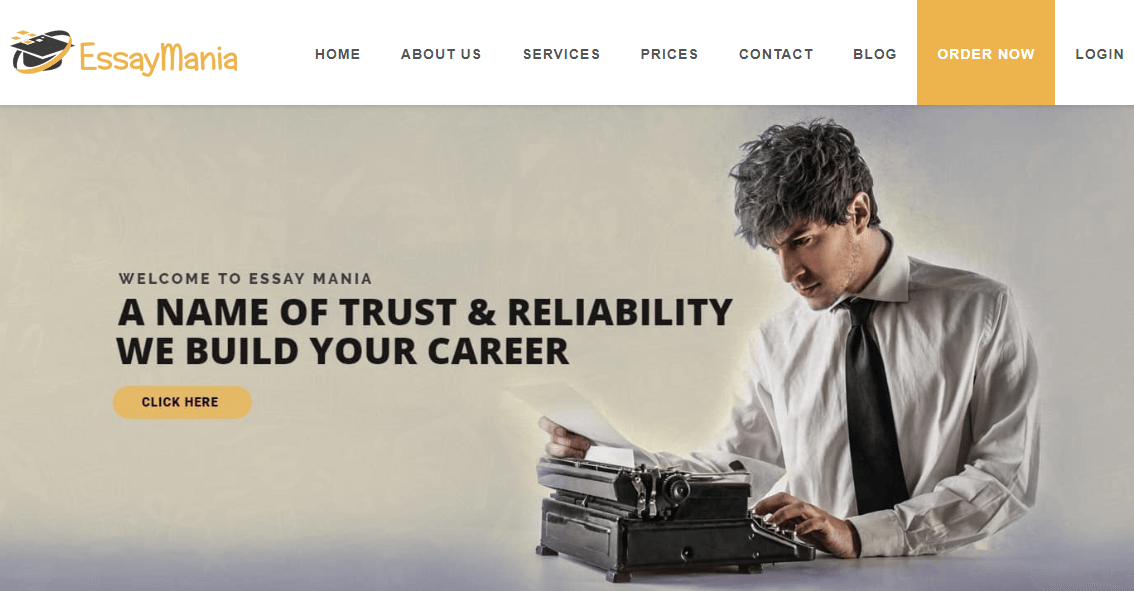Viewport: 1134px width, 591px height.
Task: Visit the BLOG section
Action: [x=875, y=54]
